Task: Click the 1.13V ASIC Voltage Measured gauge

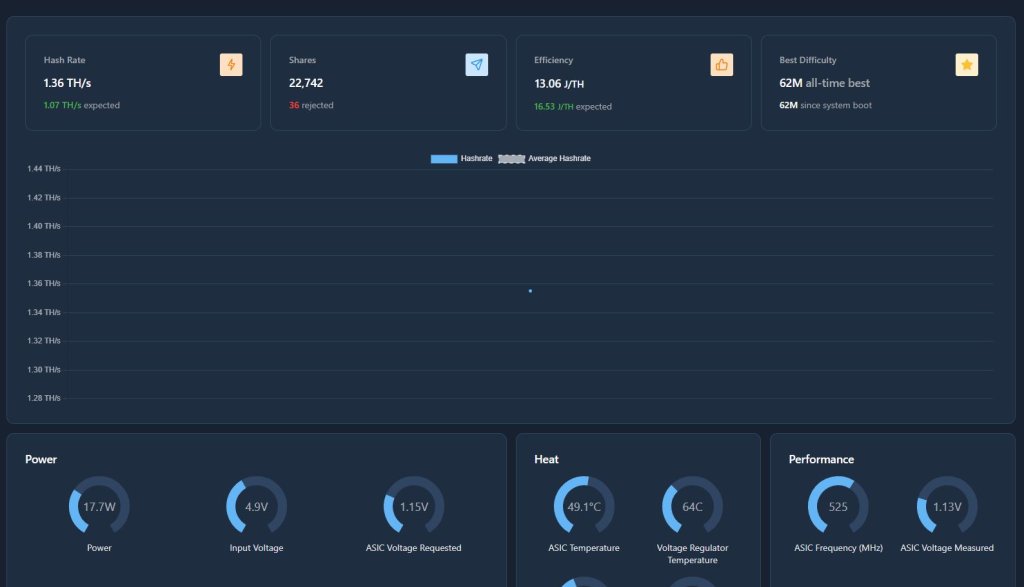Action: tap(946, 507)
